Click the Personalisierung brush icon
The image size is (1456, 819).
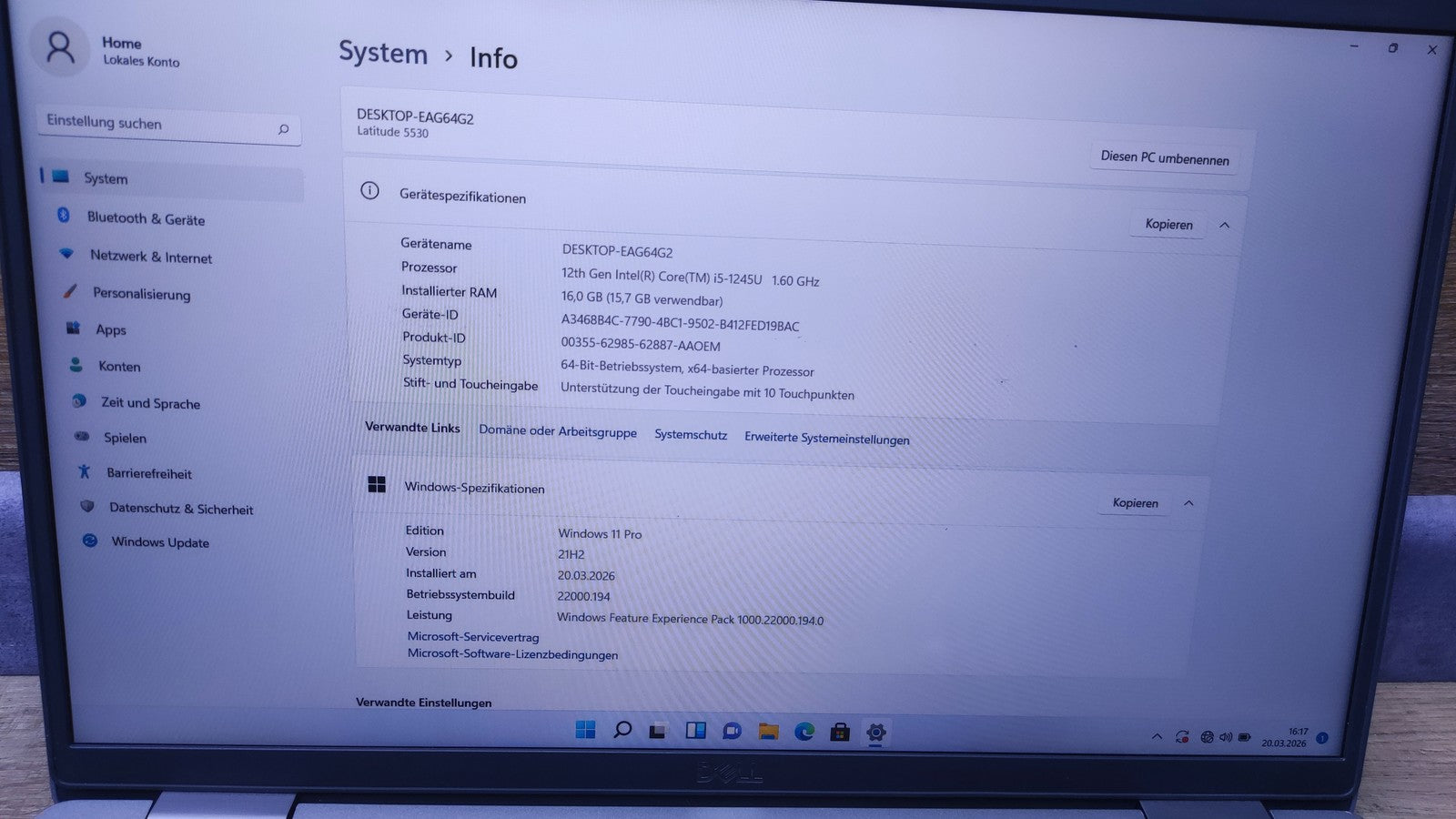(70, 291)
